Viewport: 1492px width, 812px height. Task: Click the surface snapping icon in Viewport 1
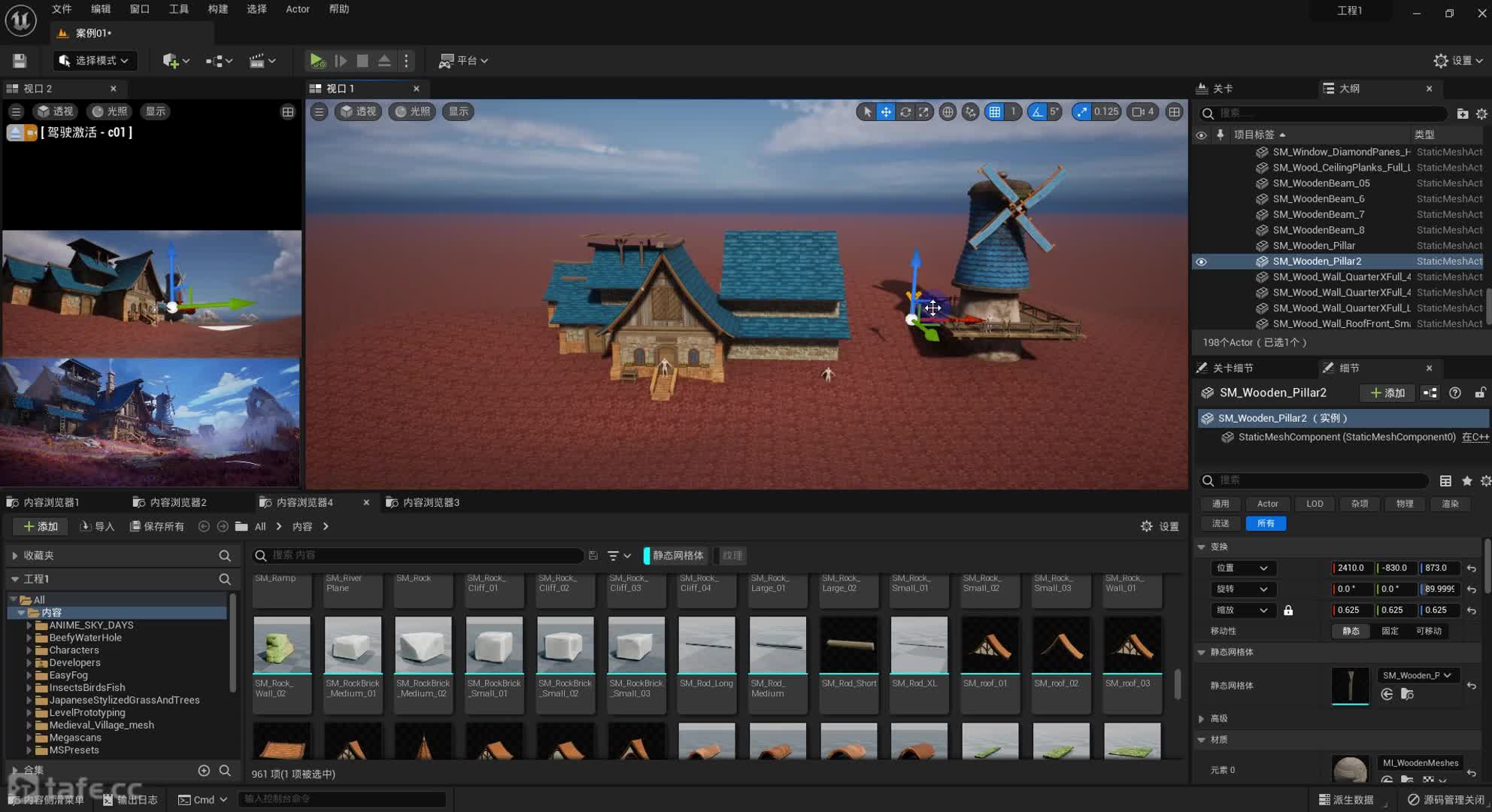pyautogui.click(x=970, y=111)
